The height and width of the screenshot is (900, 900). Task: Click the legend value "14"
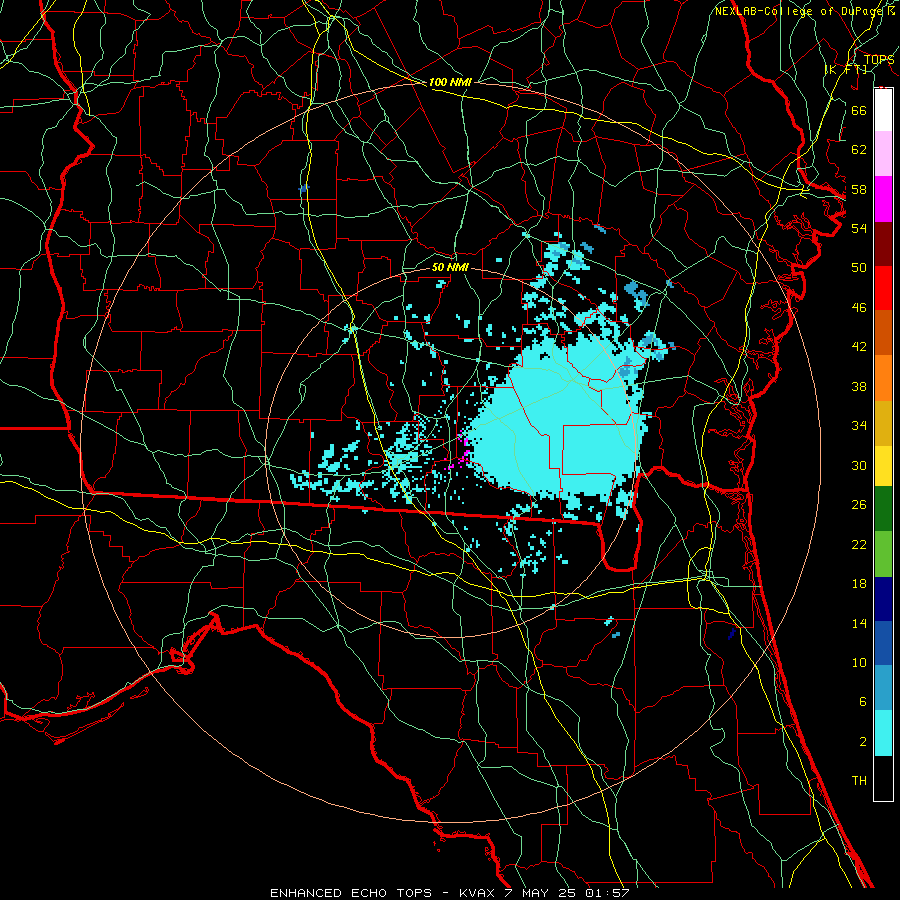point(859,623)
